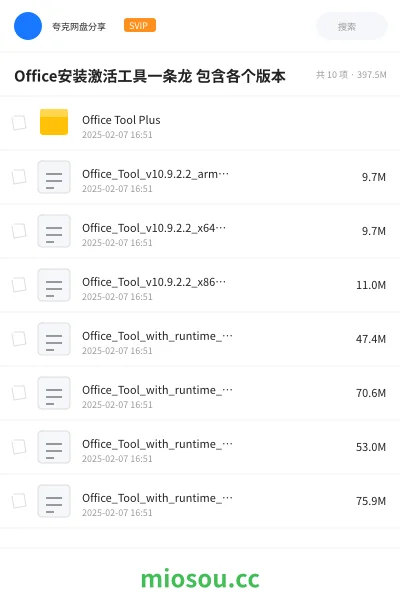The image size is (400, 600).
Task: Open the Office_Tool_with_runtime file name sized 53.0M
Action: [x=157, y=444]
